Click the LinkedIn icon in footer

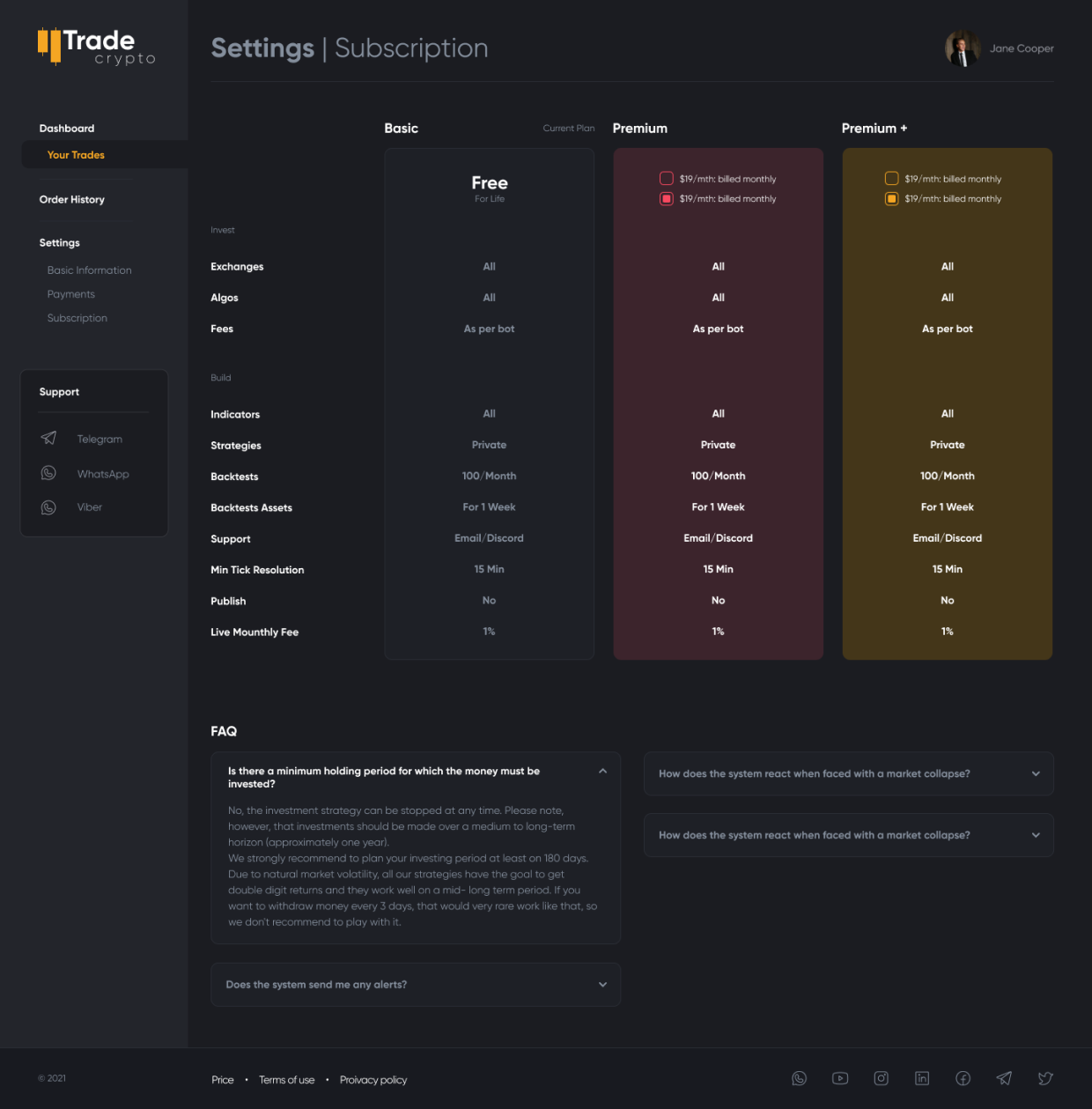[x=922, y=1078]
